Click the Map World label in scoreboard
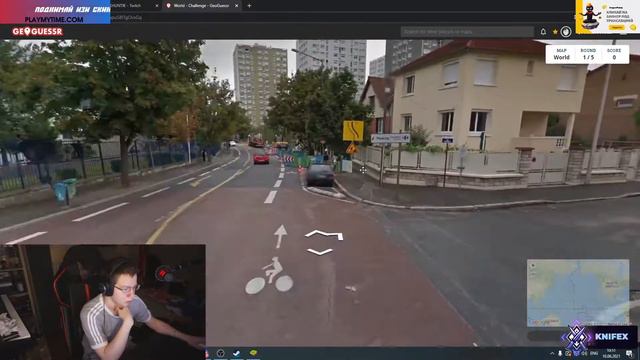The image size is (640, 360). (561, 54)
